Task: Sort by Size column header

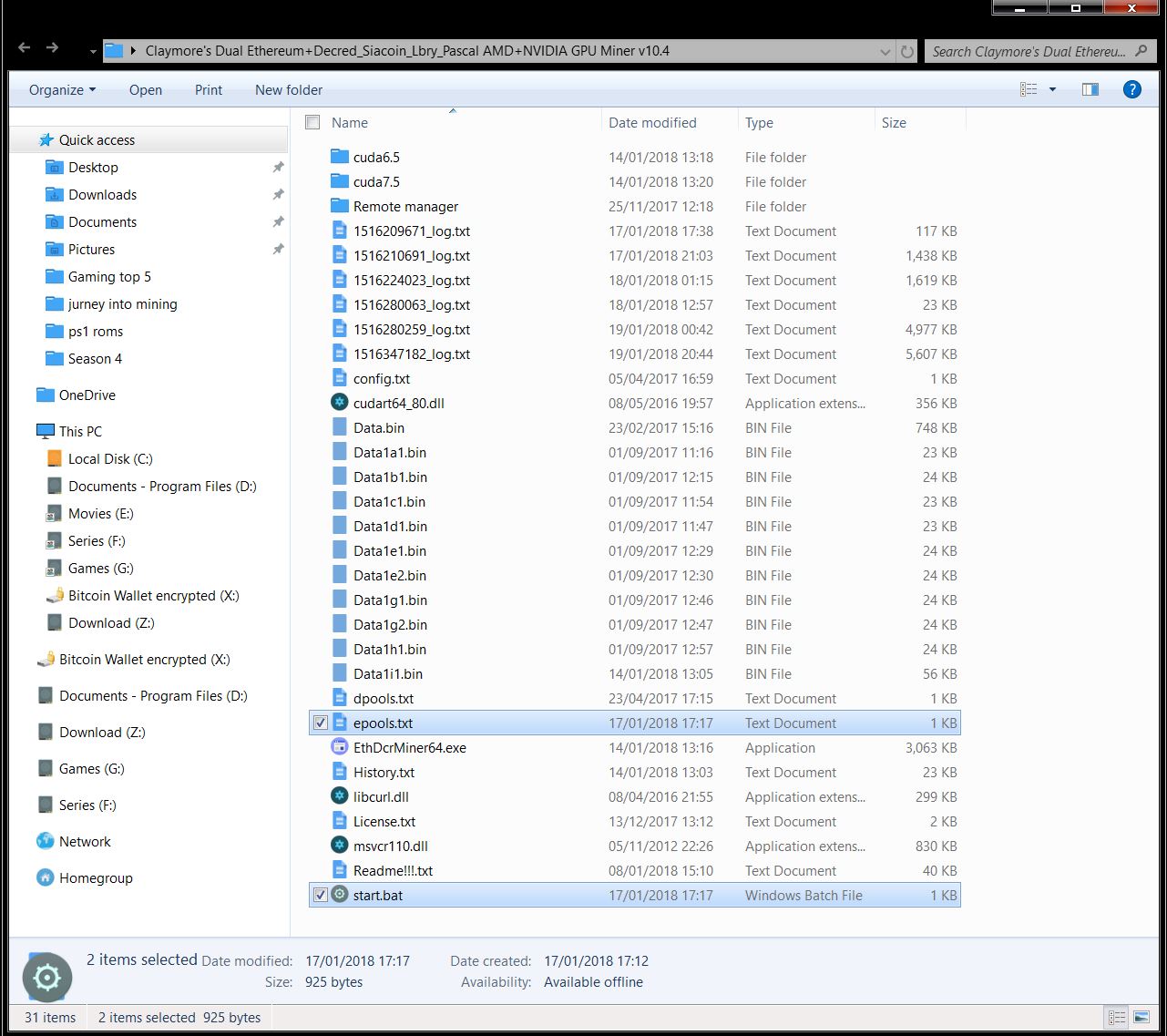Action: click(x=894, y=122)
